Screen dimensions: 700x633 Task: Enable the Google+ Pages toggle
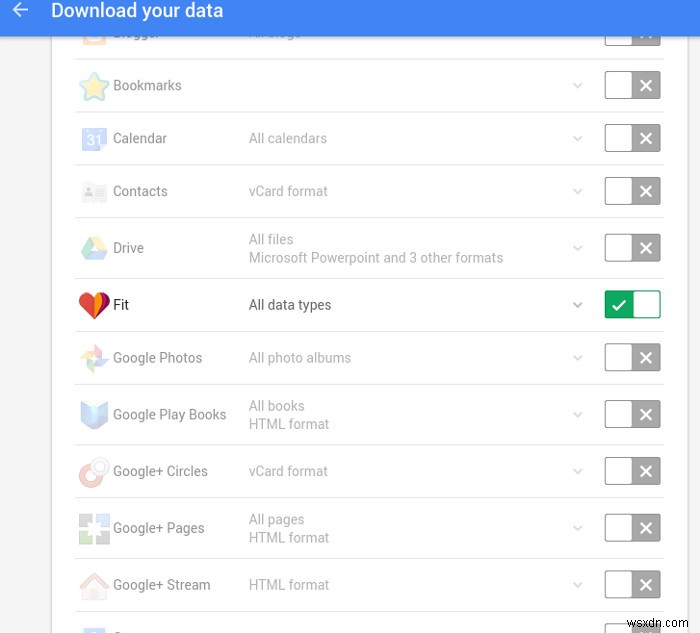tap(632, 528)
